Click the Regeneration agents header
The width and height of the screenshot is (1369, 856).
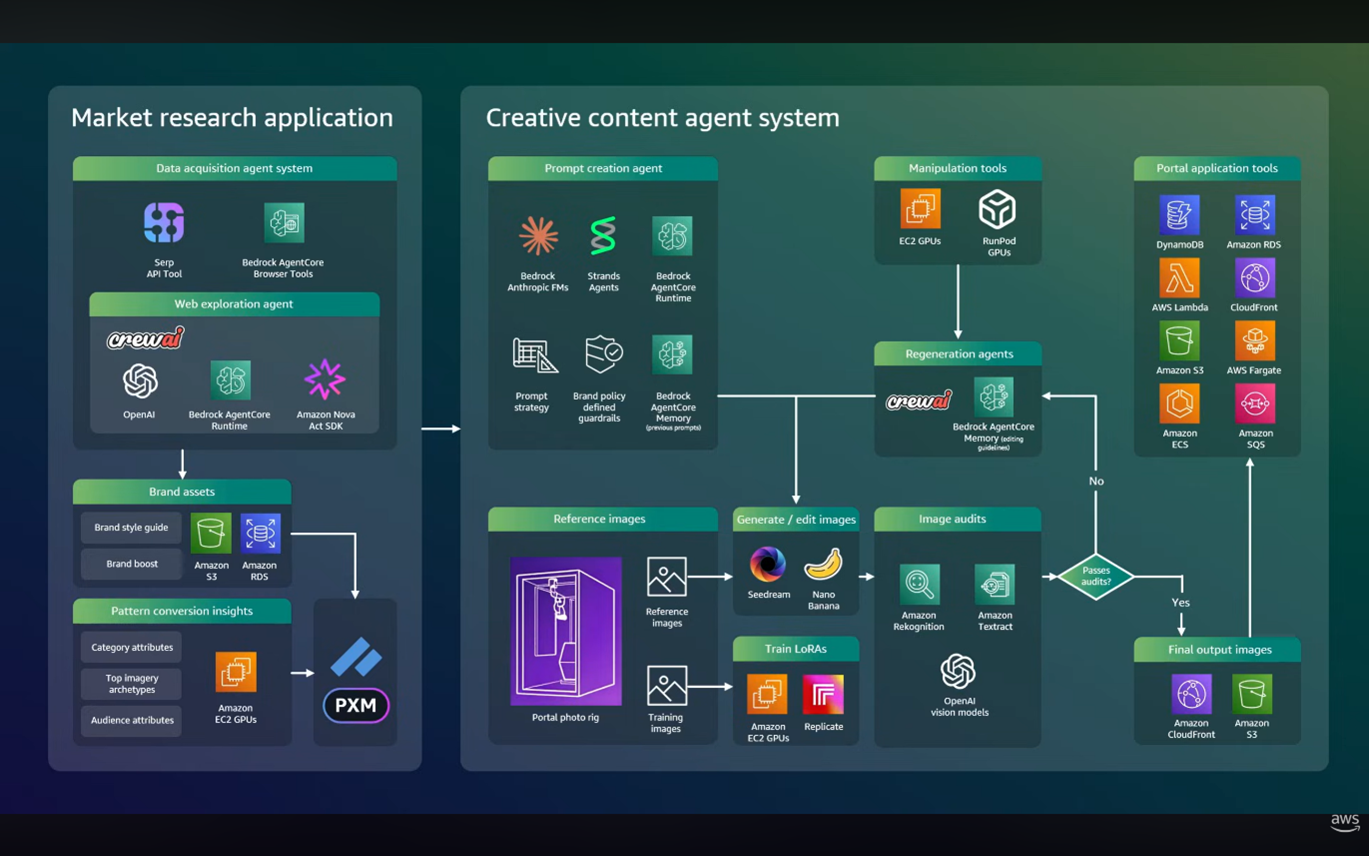pyautogui.click(x=958, y=354)
